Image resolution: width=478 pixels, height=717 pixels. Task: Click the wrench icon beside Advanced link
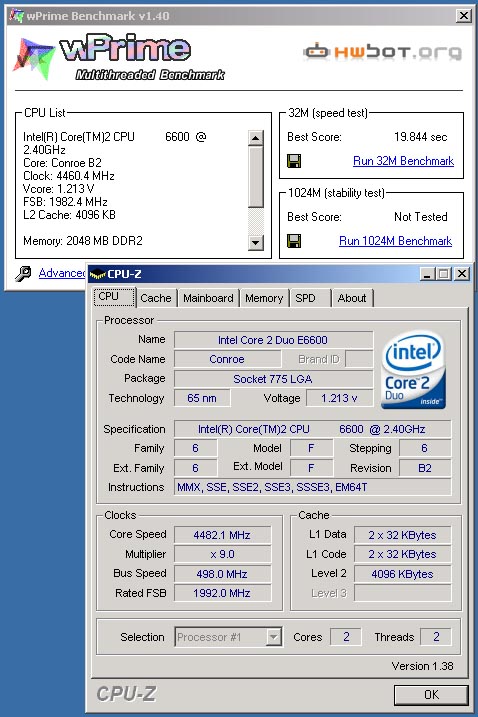tap(23, 273)
